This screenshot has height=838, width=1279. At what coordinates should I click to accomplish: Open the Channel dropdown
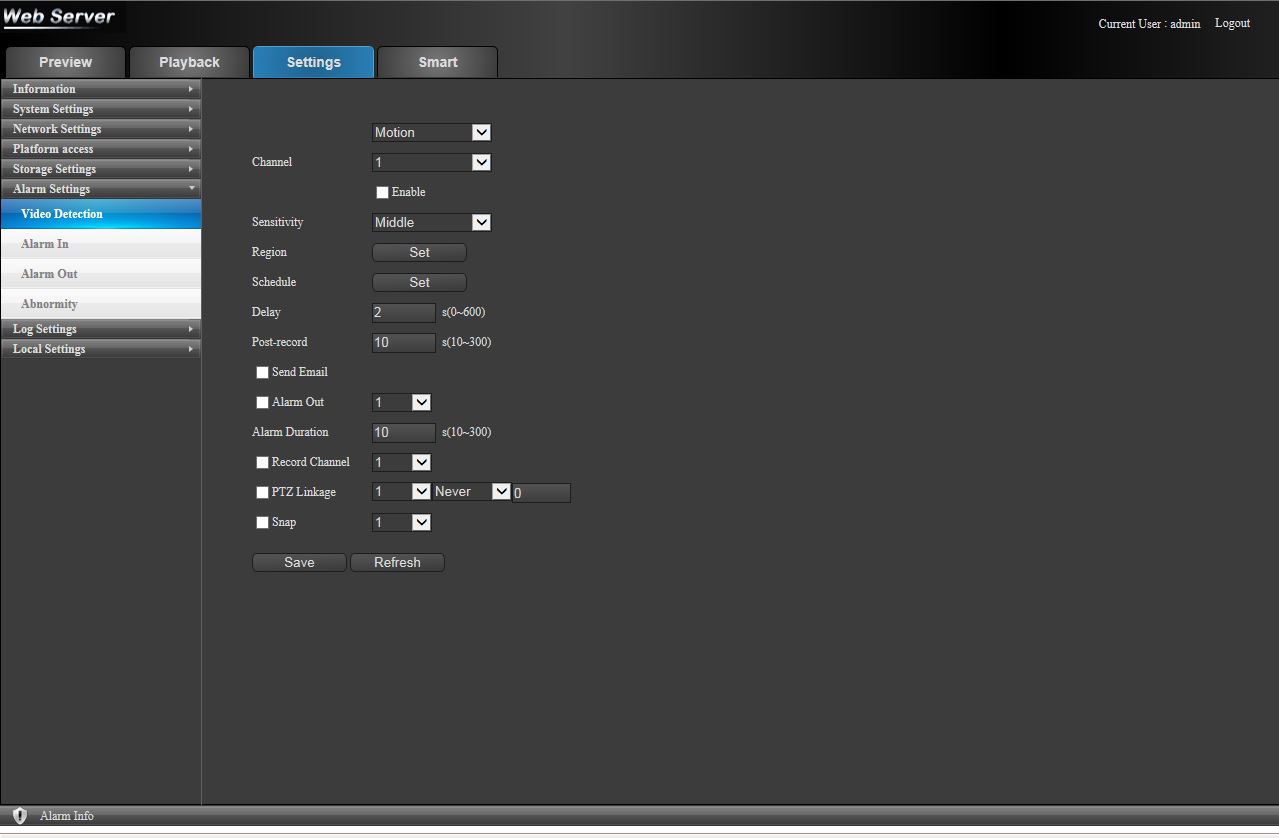click(x=431, y=162)
